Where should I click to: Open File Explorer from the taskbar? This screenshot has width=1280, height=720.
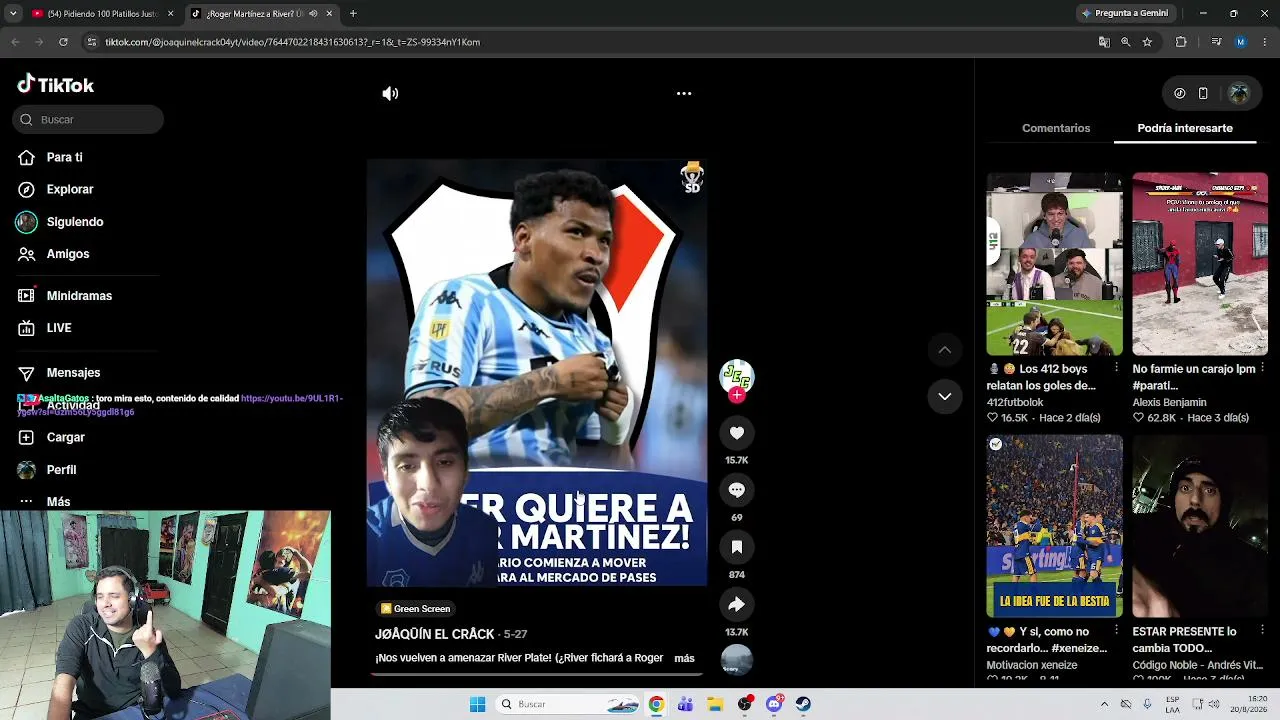[x=715, y=704]
